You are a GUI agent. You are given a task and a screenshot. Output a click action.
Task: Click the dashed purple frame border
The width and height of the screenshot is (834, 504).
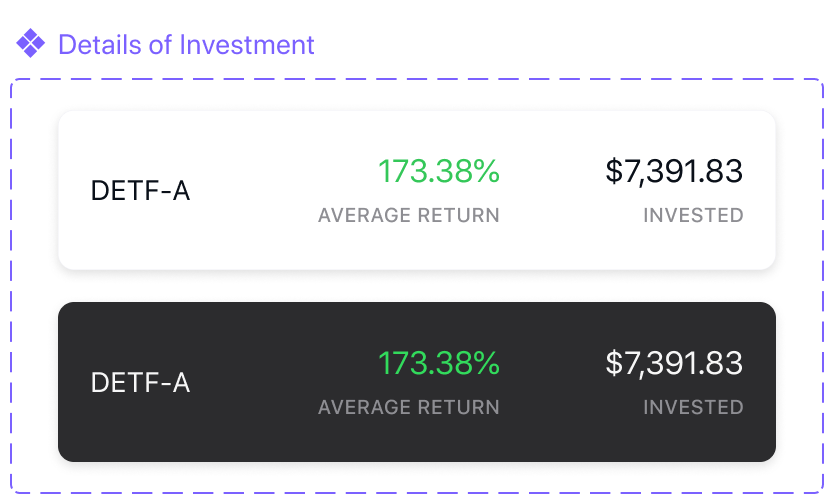(416, 79)
